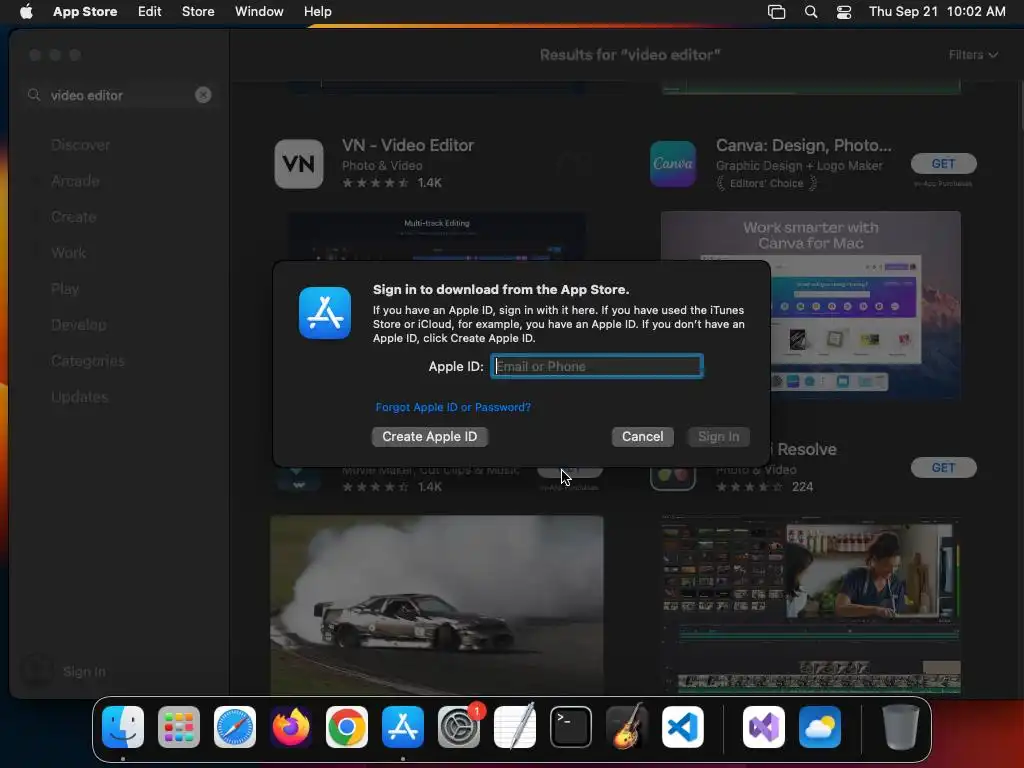
Task: Click the greyed Sign In dialog button
Action: tap(718, 436)
